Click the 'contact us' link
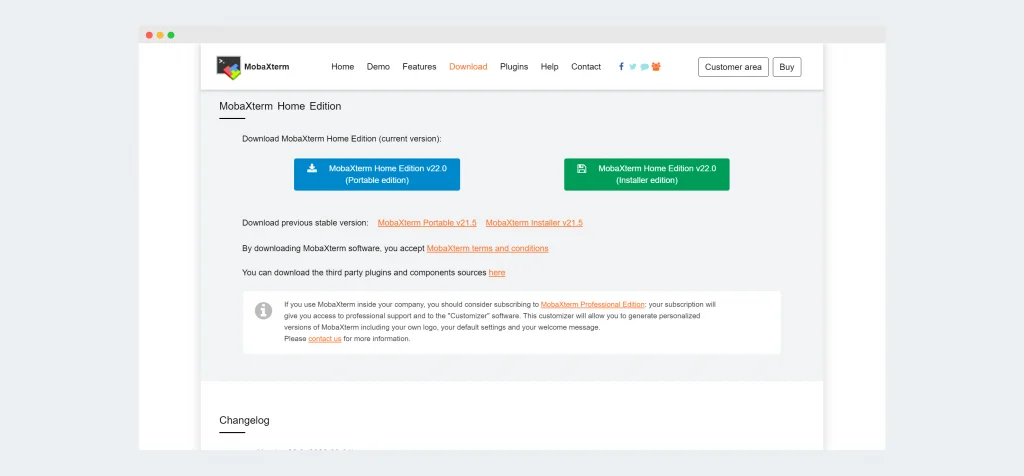 325,339
